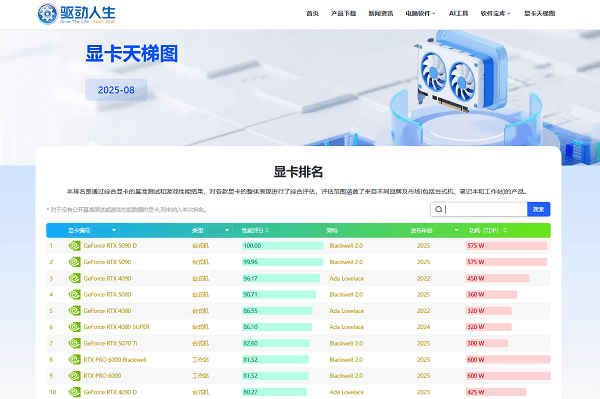Click the 86.55 score value

250,311
